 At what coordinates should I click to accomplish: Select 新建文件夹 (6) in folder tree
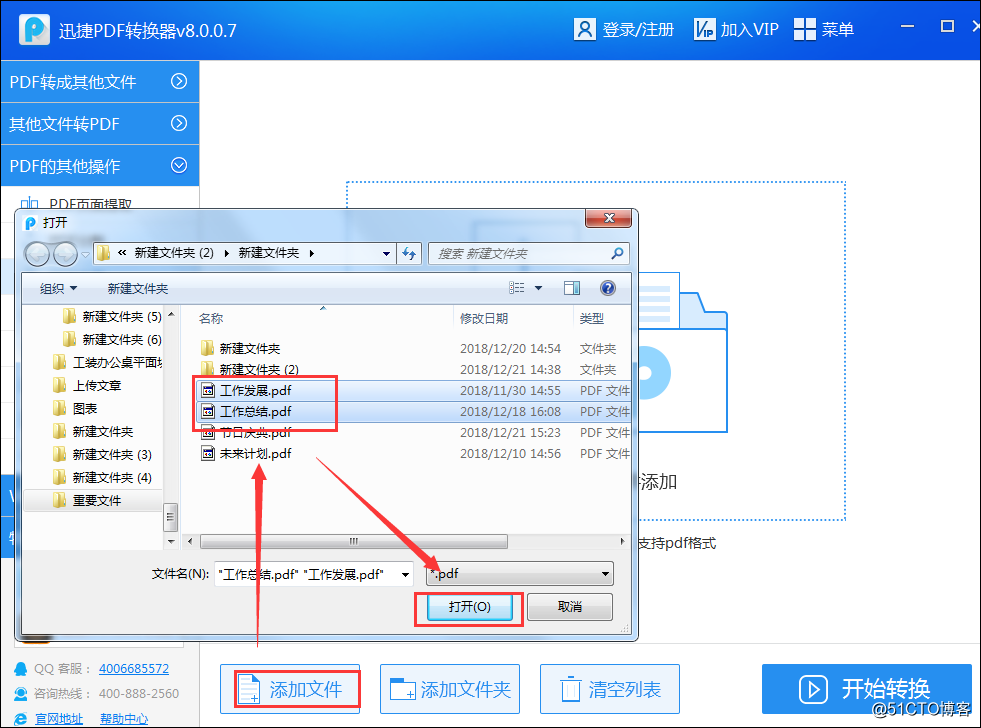pyautogui.click(x=113, y=340)
